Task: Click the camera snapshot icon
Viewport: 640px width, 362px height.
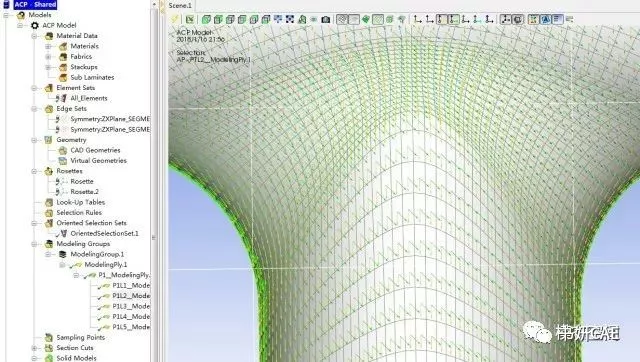Action: [x=326, y=19]
